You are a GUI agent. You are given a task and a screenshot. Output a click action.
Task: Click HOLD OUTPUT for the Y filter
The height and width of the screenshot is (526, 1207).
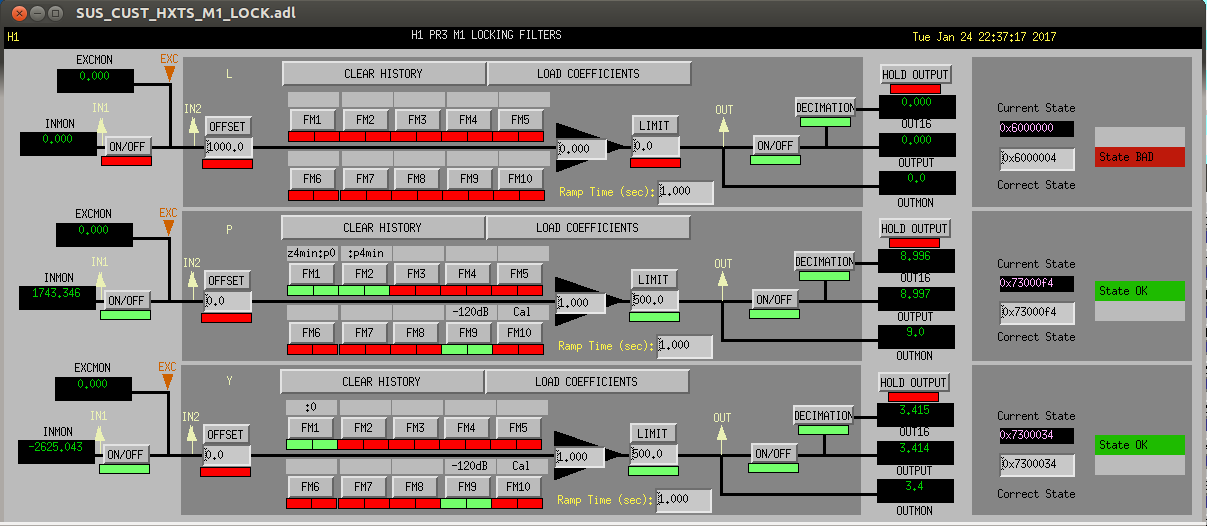click(x=914, y=382)
